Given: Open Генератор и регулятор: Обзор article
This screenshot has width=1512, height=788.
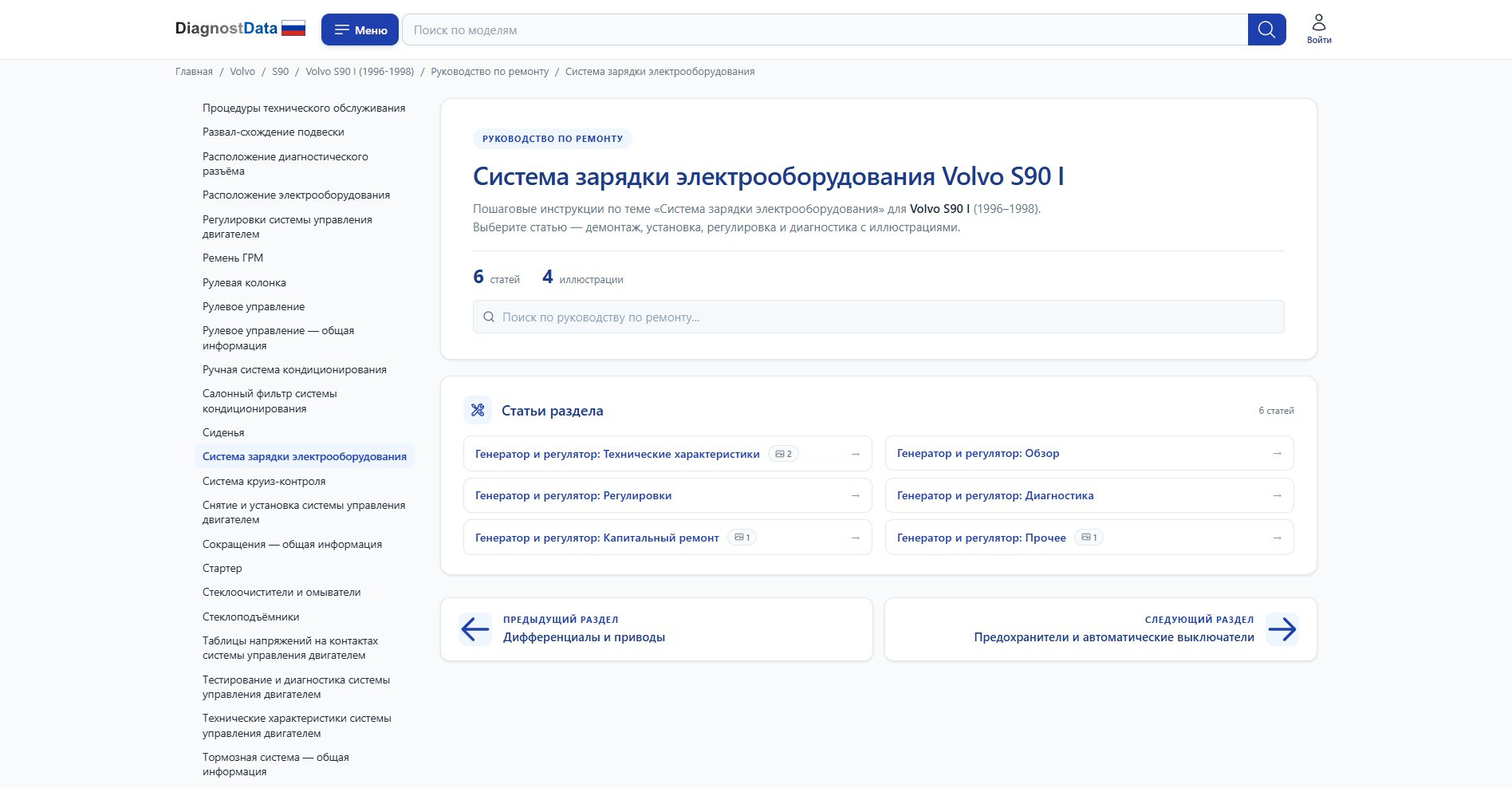Looking at the screenshot, I should (x=1089, y=454).
